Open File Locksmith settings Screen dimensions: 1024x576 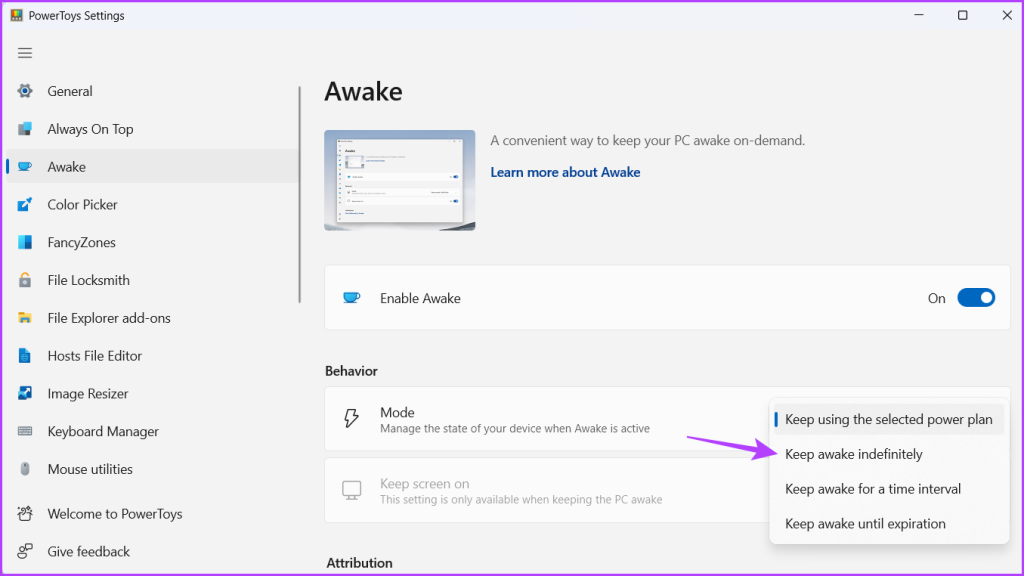[152, 280]
